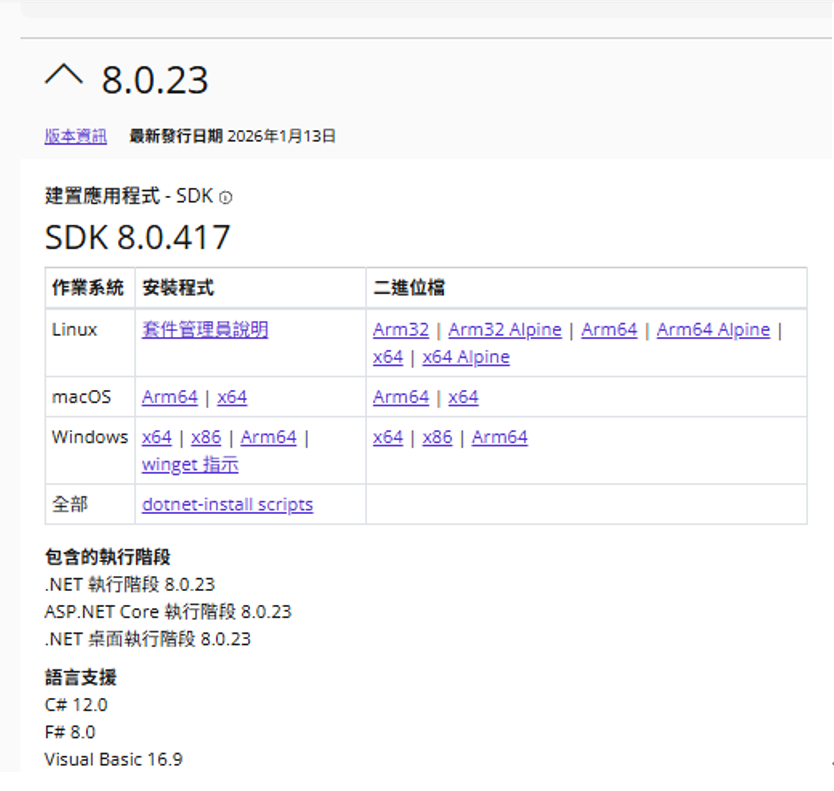Click the SDK 8.0.417 heading
This screenshot has height=791, width=834.
click(x=137, y=237)
